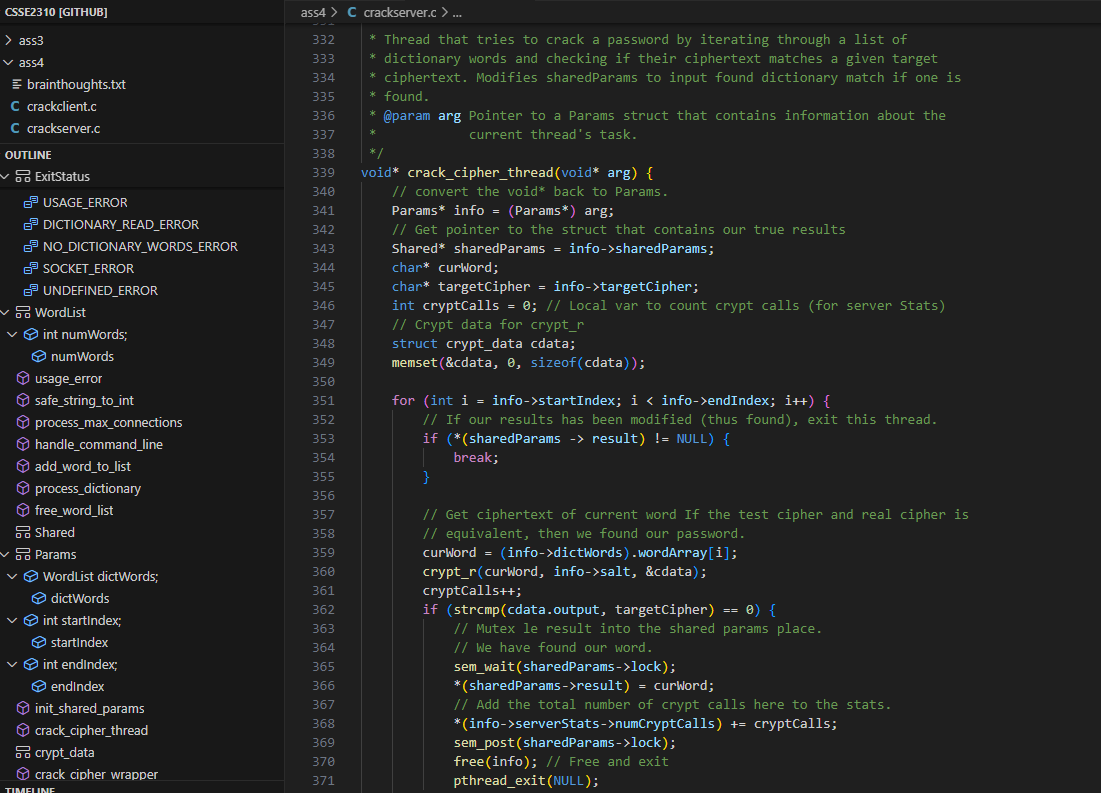
Task: Open the crackserver.c breadcrumb item
Action: tap(400, 13)
